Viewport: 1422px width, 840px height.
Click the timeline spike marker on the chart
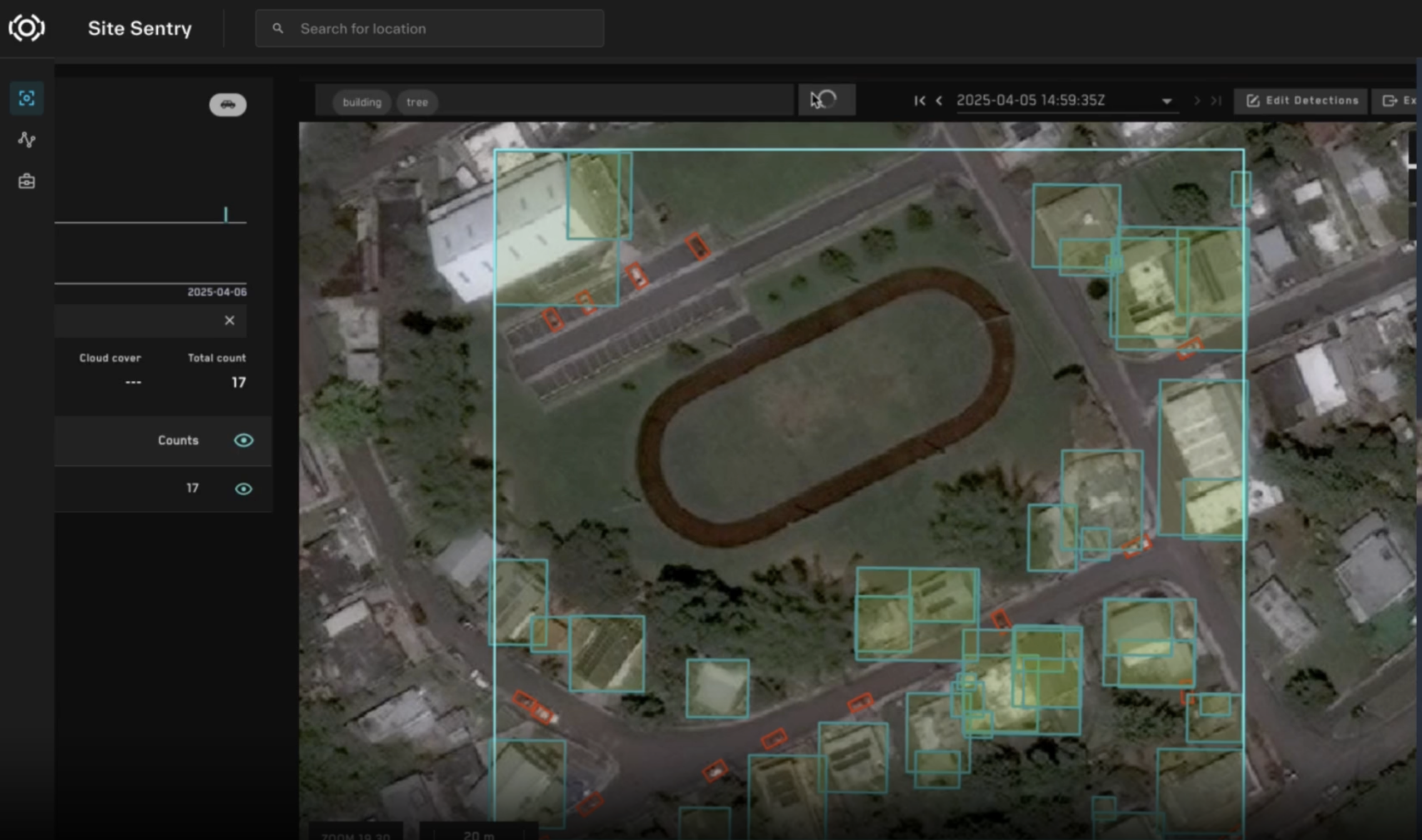[226, 214]
